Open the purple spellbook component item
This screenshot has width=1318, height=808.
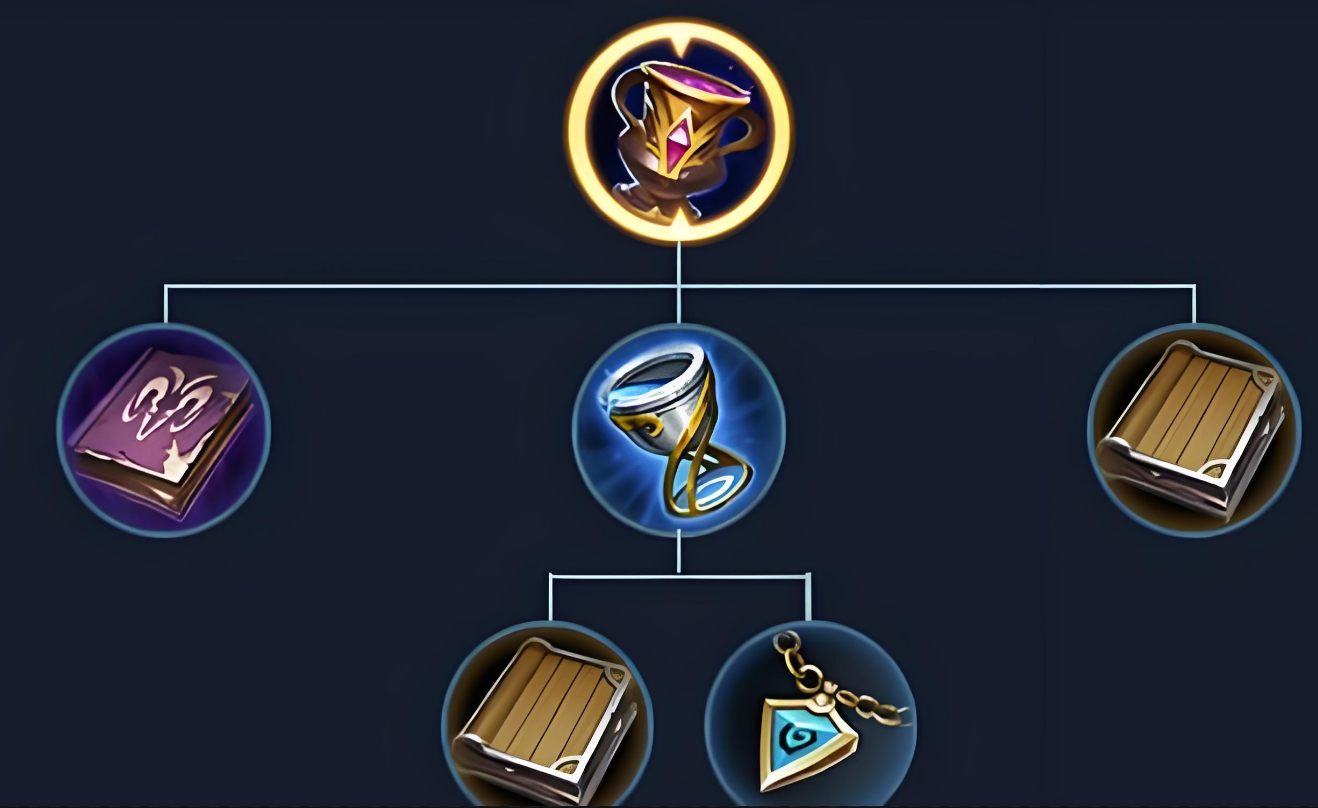[x=164, y=430]
